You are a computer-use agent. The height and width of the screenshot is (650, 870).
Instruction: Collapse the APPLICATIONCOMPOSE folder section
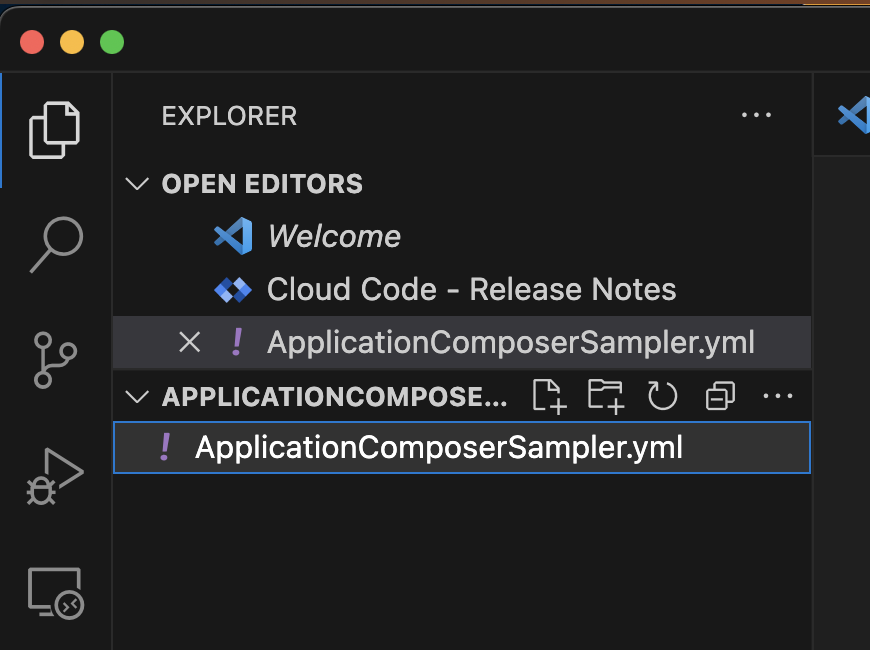pos(137,396)
